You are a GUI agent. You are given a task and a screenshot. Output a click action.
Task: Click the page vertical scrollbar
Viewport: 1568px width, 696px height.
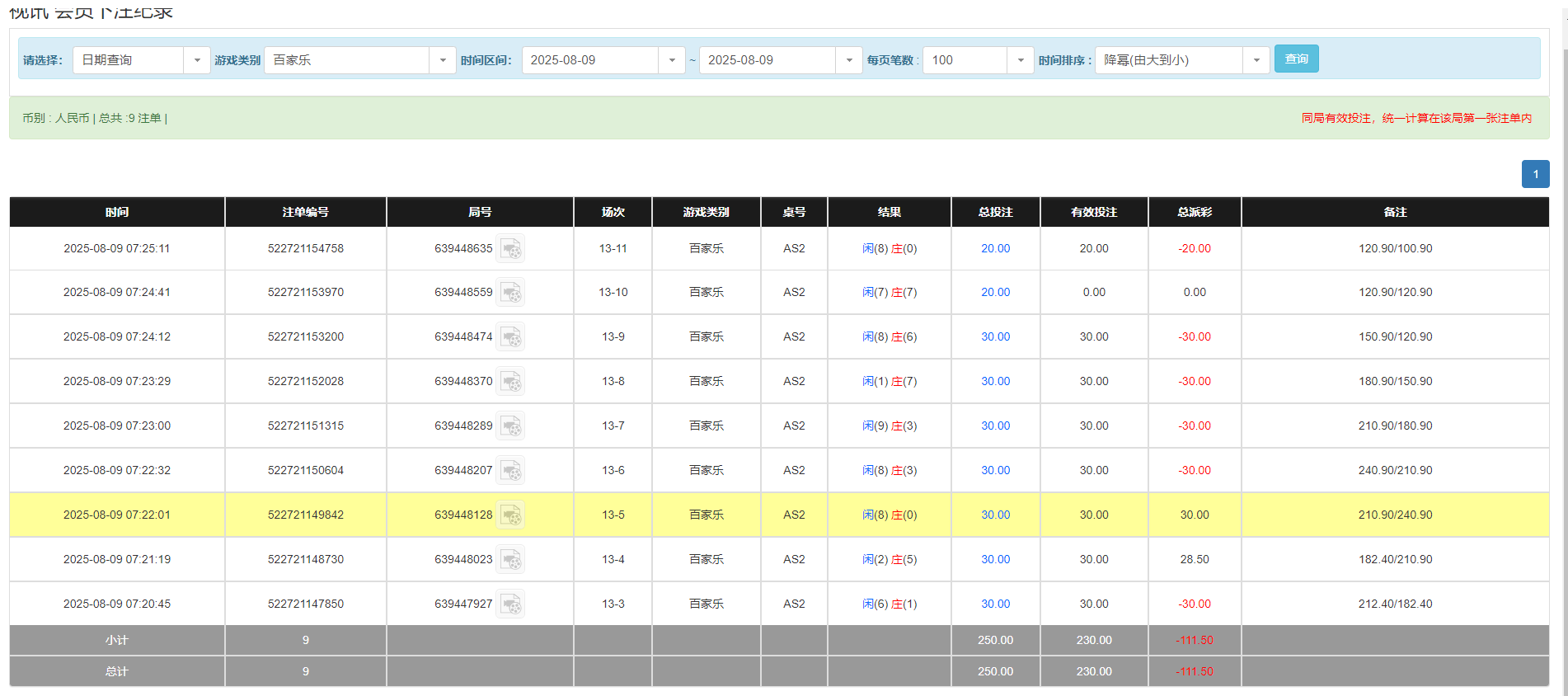pyautogui.click(x=1562, y=330)
